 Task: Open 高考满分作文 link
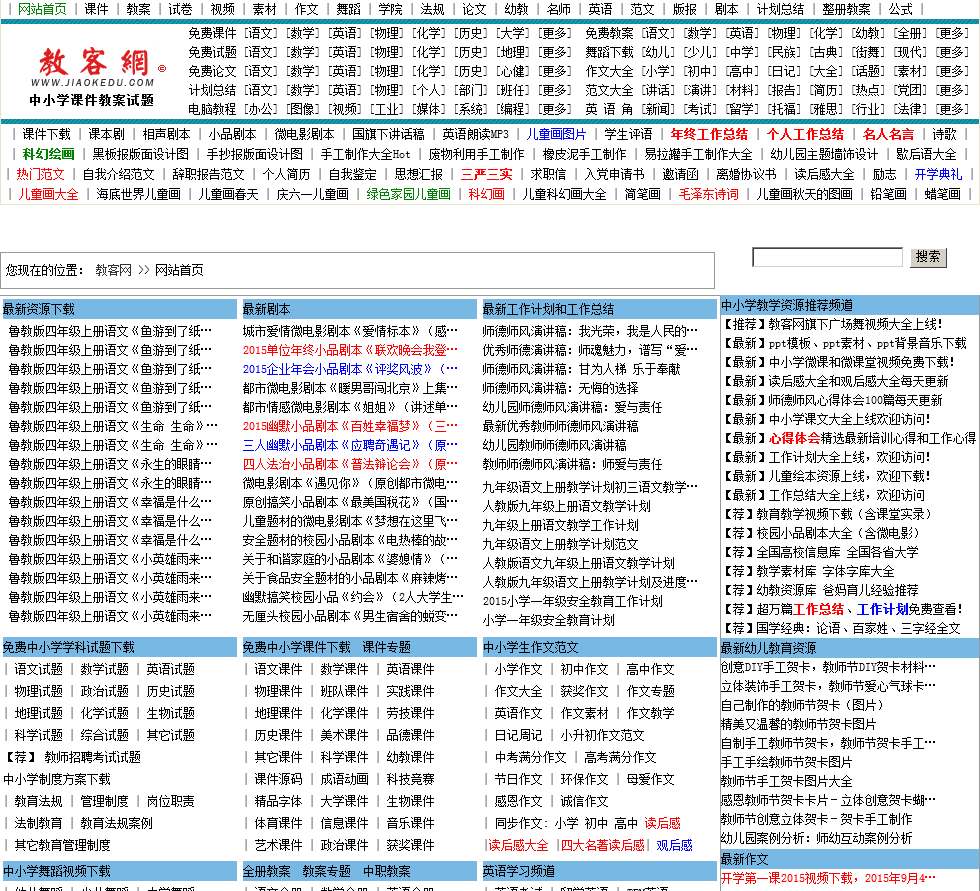pyautogui.click(x=620, y=757)
